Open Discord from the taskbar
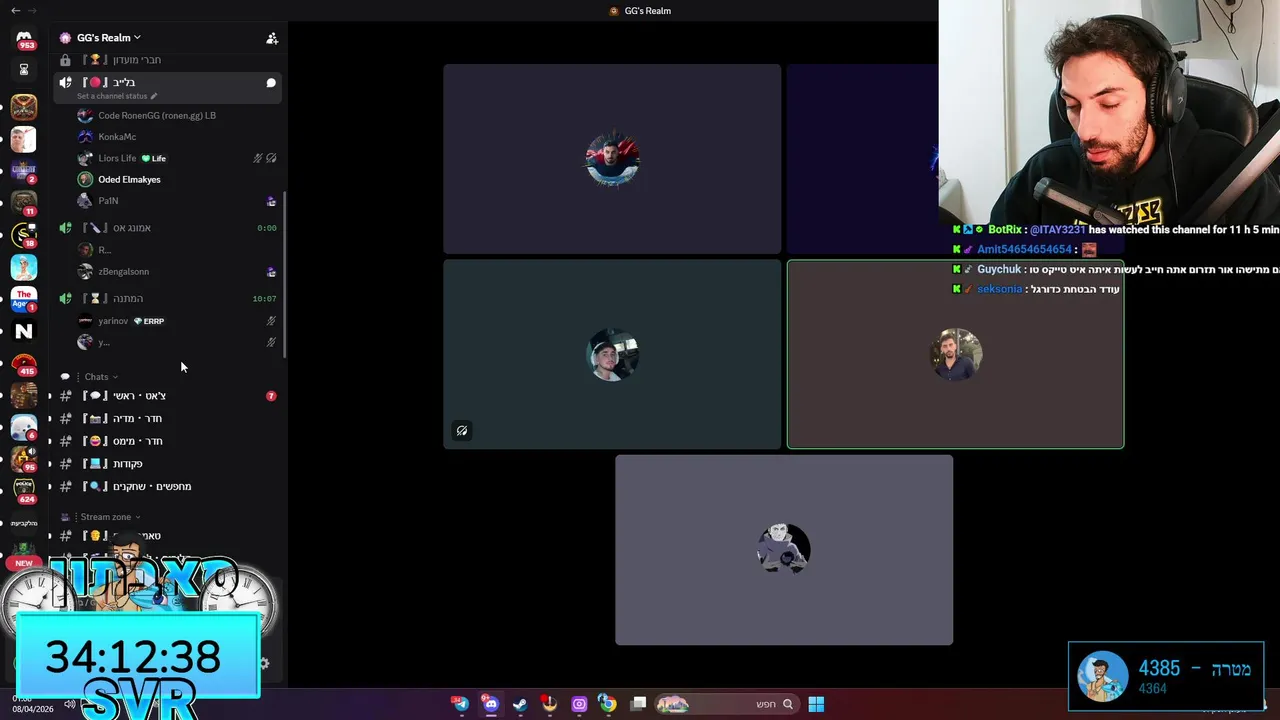The width and height of the screenshot is (1280, 720). [x=490, y=704]
